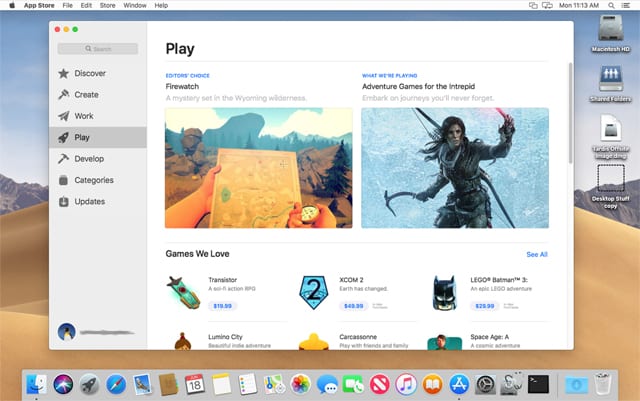The width and height of the screenshot is (640, 401).
Task: Go to the Create section in sidebar
Action: click(x=86, y=95)
